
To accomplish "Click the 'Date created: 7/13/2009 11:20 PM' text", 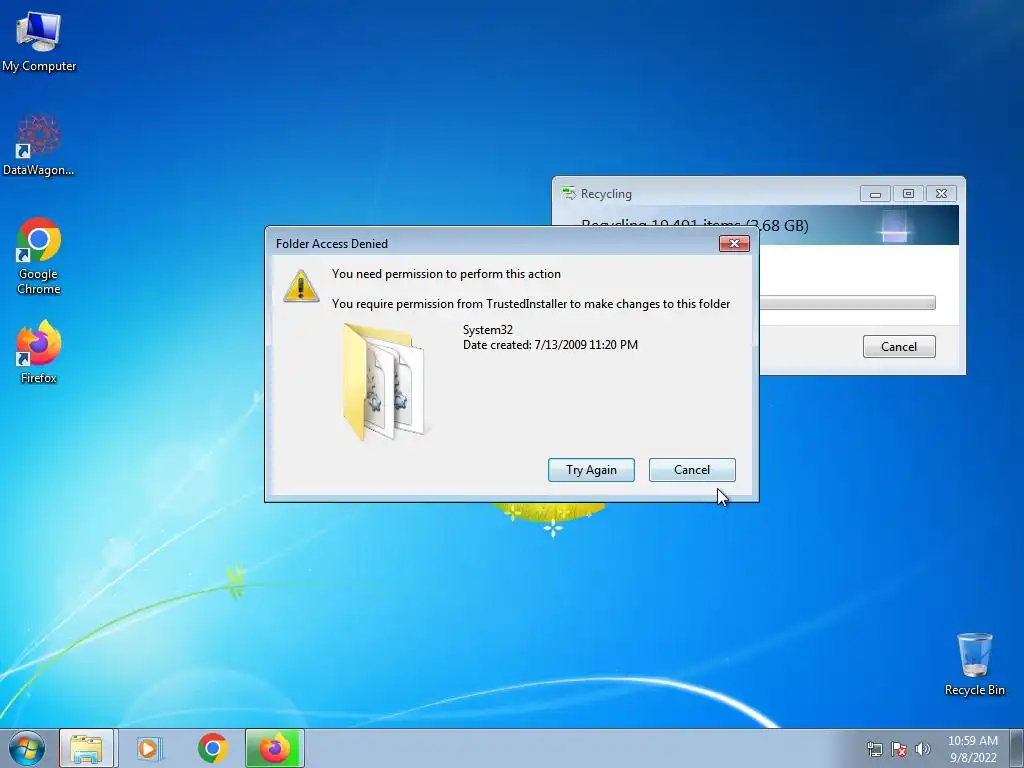I will [x=551, y=345].
